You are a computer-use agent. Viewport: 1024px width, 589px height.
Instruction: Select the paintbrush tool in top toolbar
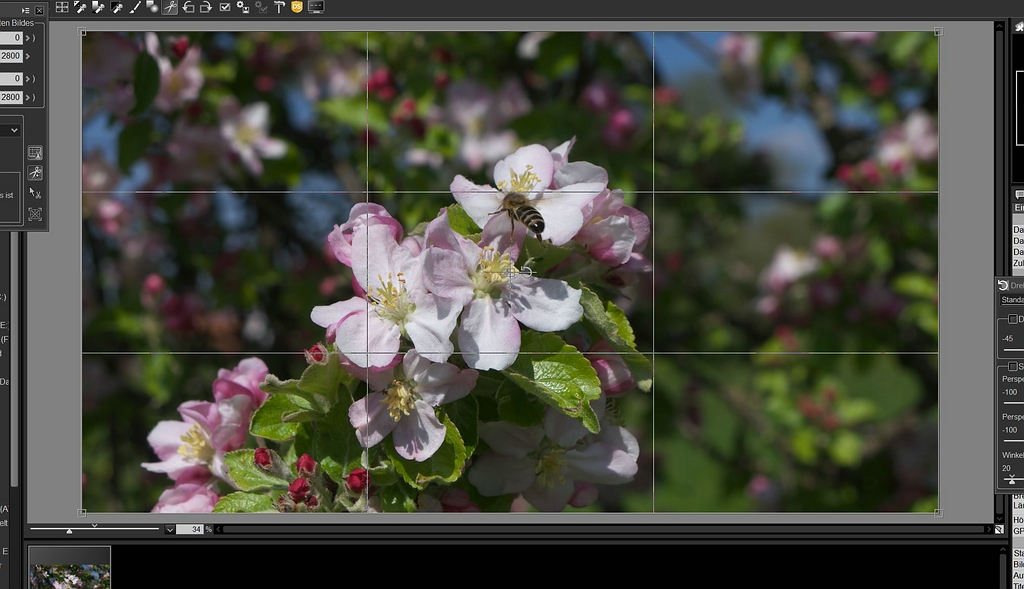pos(134,7)
